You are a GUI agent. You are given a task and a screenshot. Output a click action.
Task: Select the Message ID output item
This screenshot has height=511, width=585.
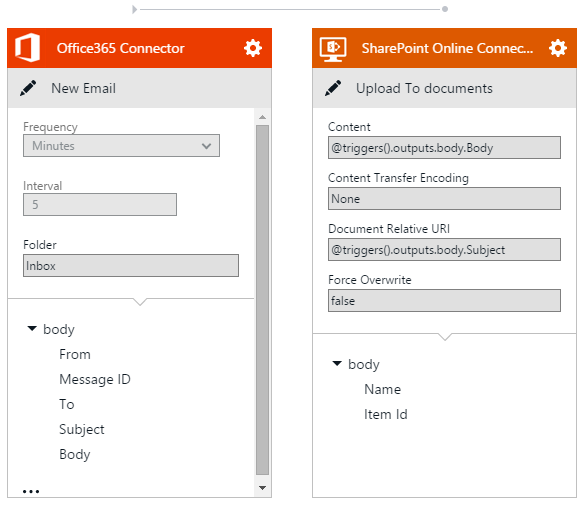click(95, 379)
